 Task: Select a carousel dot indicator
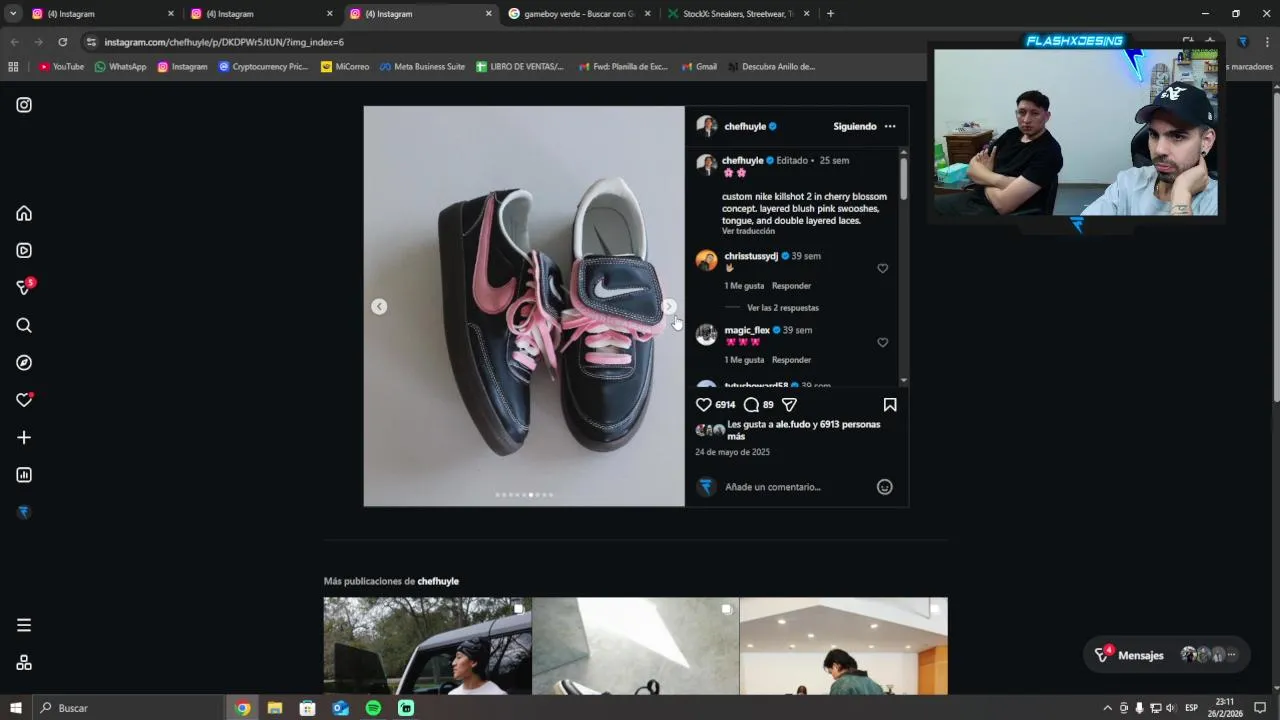point(524,495)
